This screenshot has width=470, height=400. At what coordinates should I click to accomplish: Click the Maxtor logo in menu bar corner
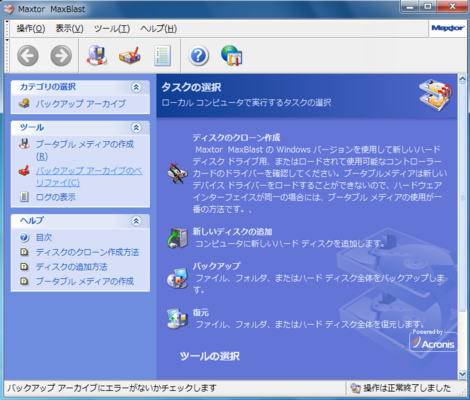tap(448, 28)
